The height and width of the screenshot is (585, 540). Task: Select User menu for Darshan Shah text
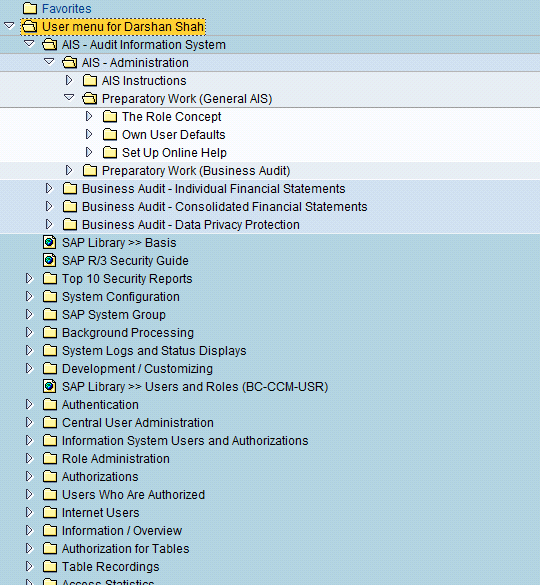(x=123, y=26)
